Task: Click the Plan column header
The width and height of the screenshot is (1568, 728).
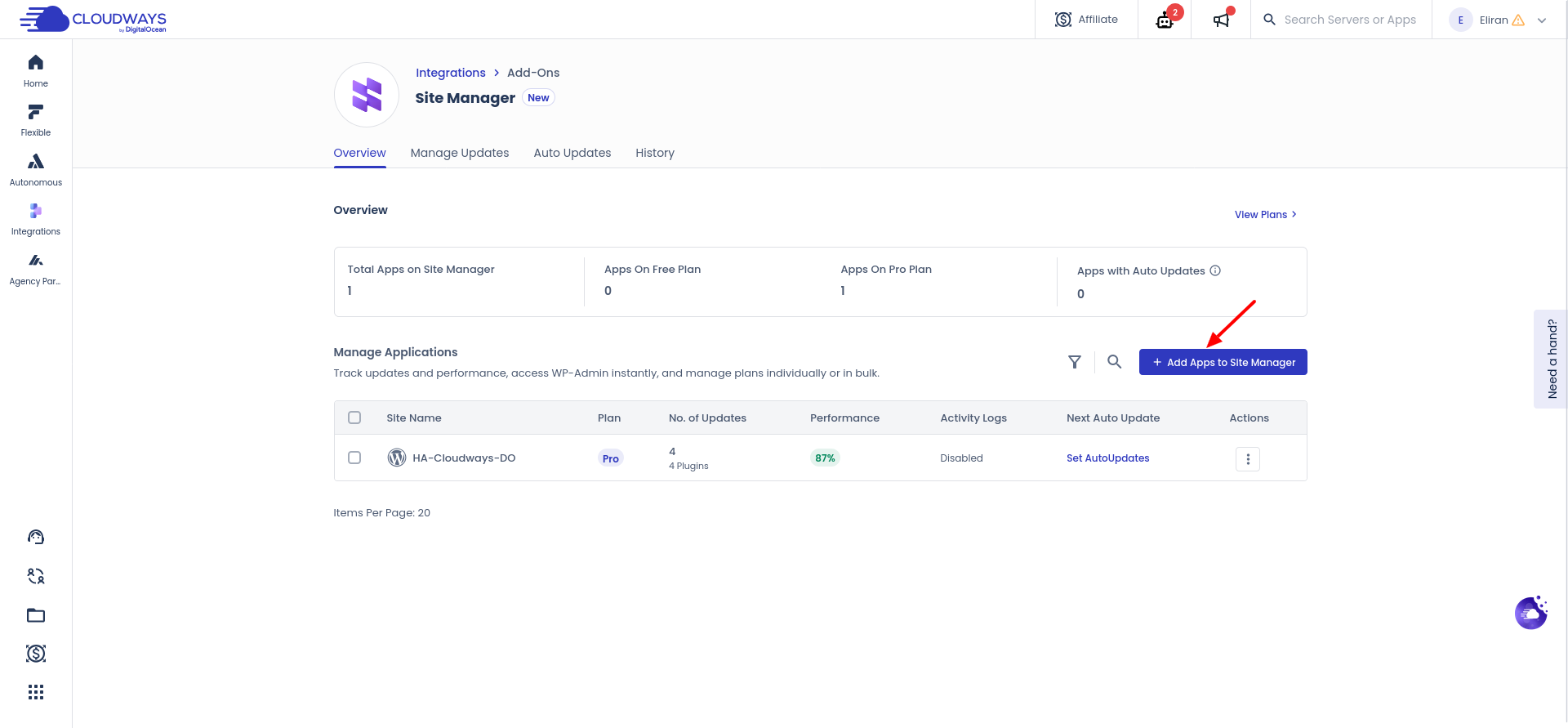Action: coord(609,418)
